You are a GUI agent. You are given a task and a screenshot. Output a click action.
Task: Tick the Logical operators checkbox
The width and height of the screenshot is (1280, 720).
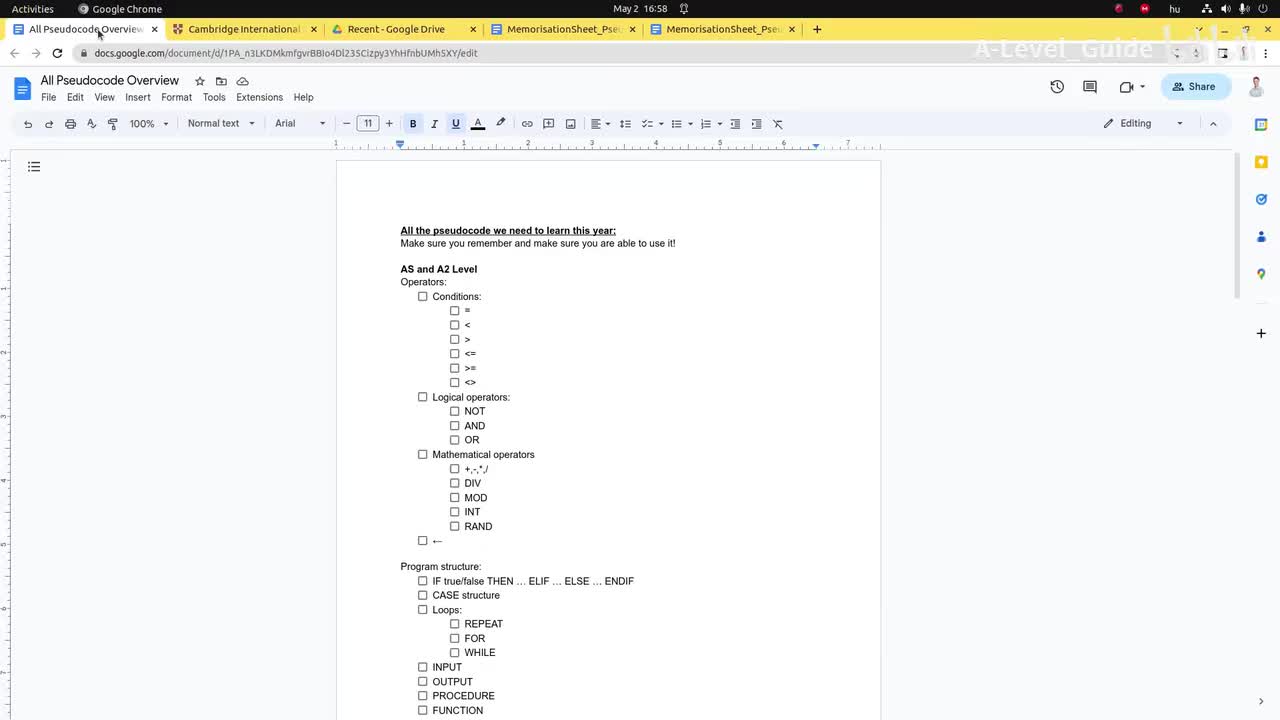pos(422,397)
